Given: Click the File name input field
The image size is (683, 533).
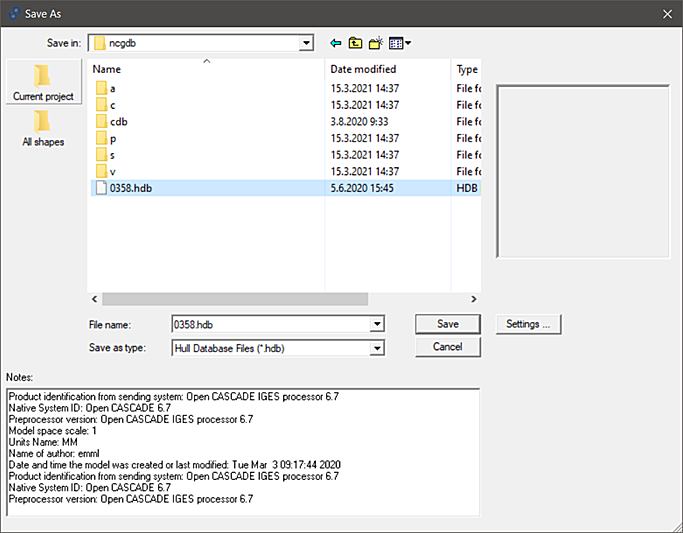Looking at the screenshot, I should tap(271, 324).
